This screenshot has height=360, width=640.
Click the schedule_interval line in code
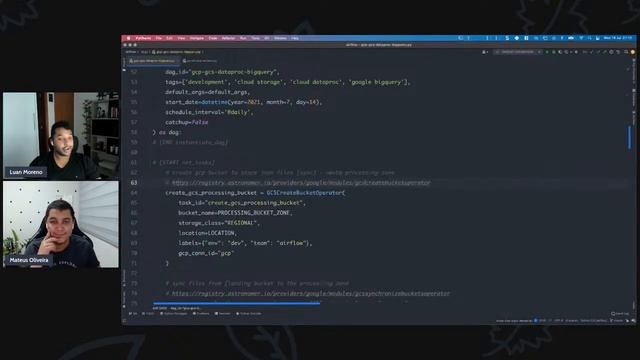pyautogui.click(x=209, y=112)
